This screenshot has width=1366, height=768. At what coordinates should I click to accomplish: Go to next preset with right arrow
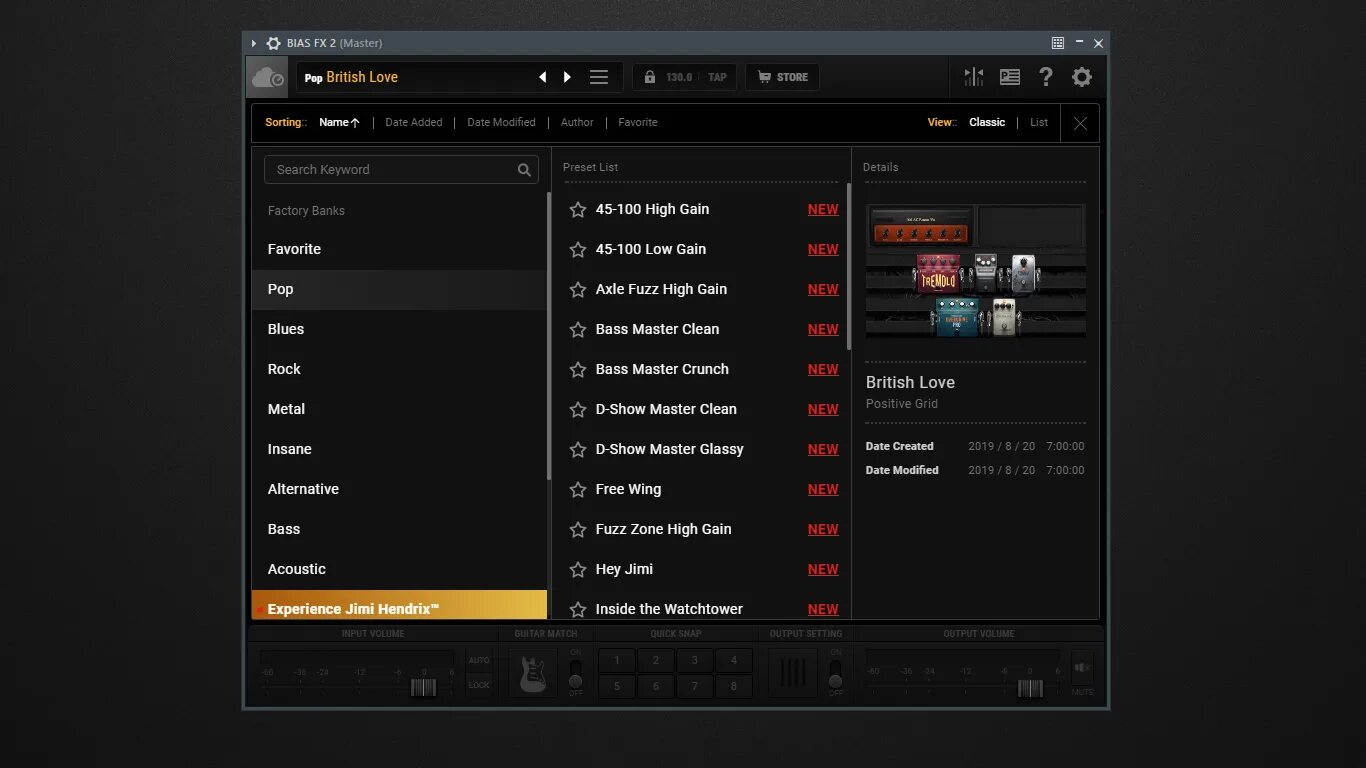point(567,77)
